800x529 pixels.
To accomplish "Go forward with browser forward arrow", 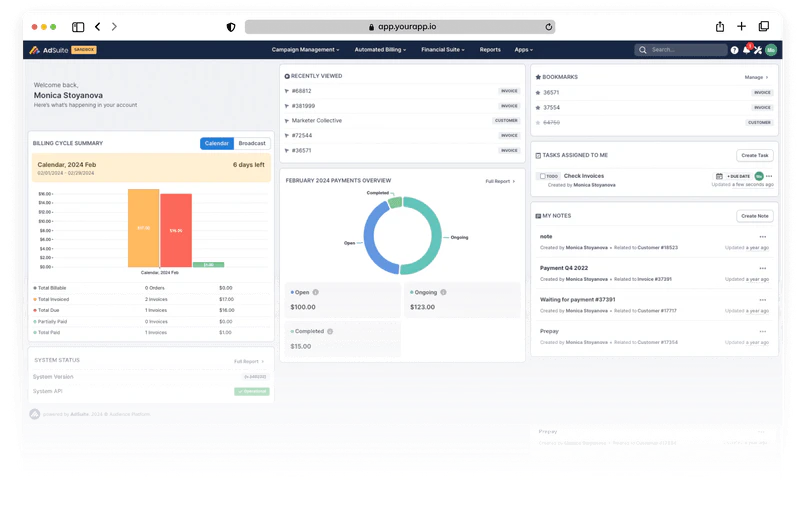I will (x=114, y=27).
